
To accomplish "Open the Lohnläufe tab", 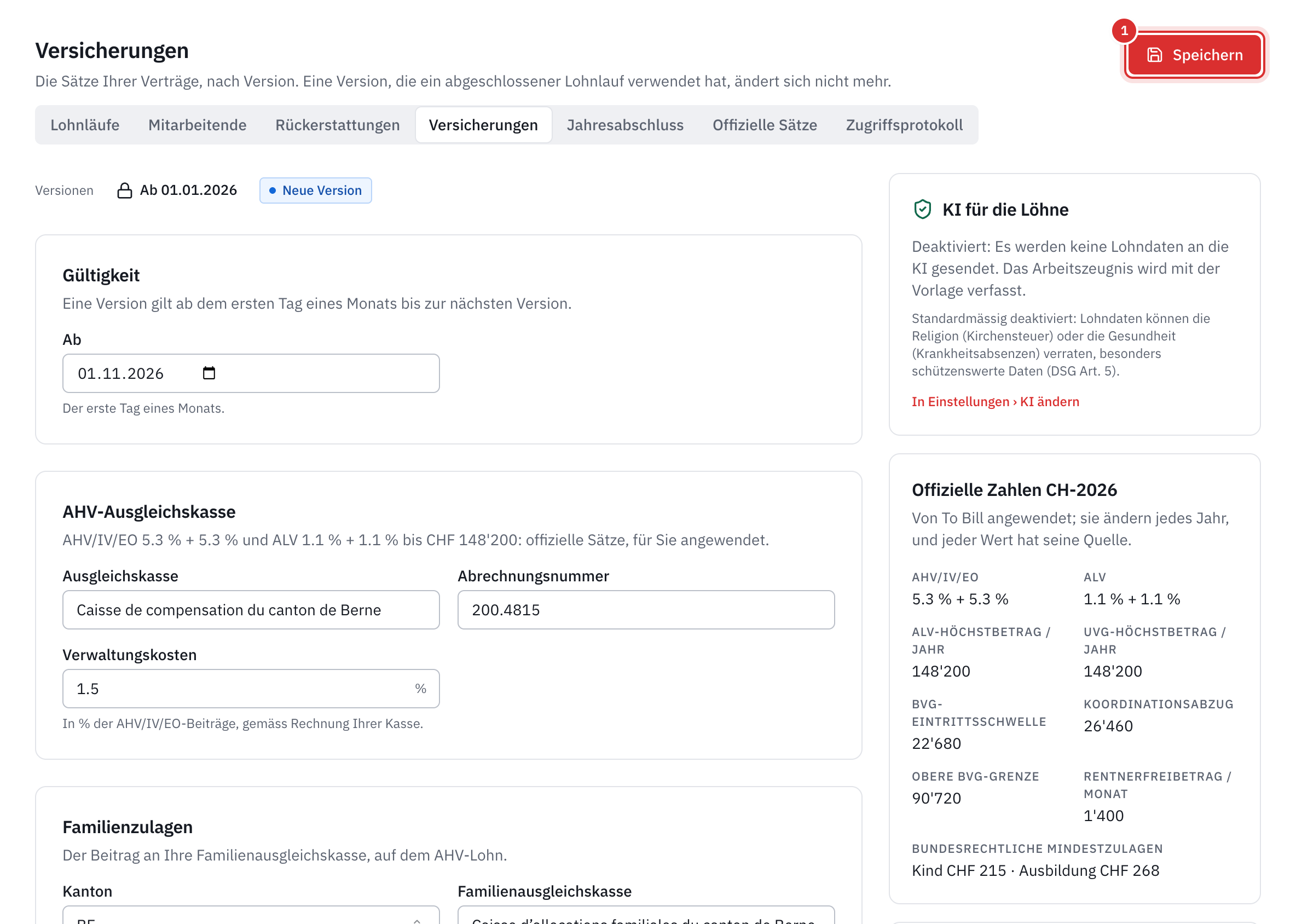I will click(x=85, y=125).
